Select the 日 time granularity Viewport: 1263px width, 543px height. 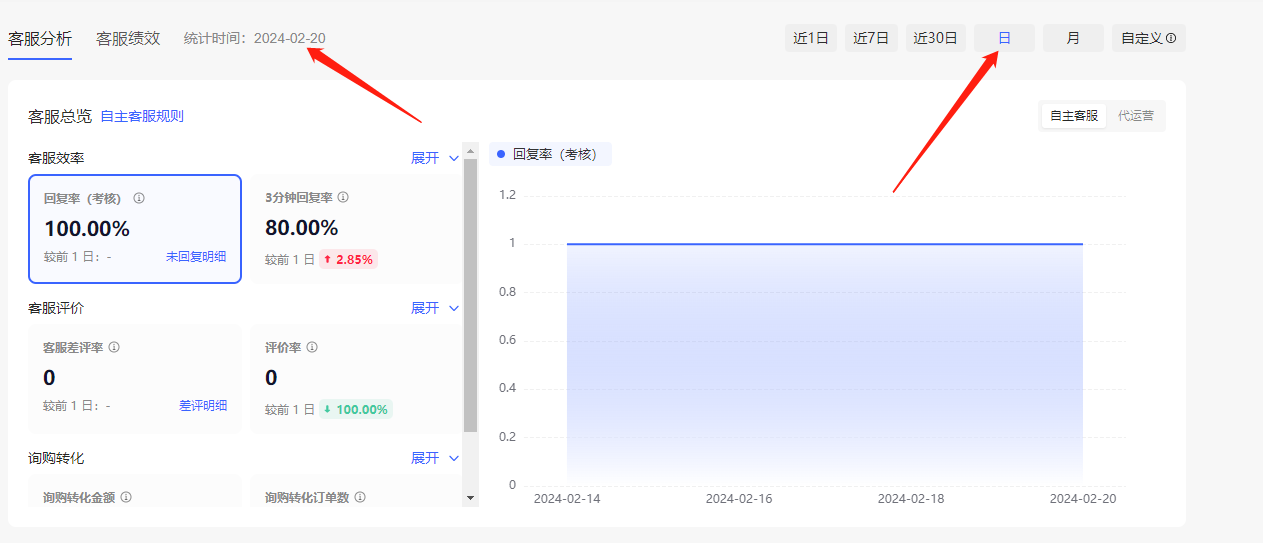[1004, 38]
